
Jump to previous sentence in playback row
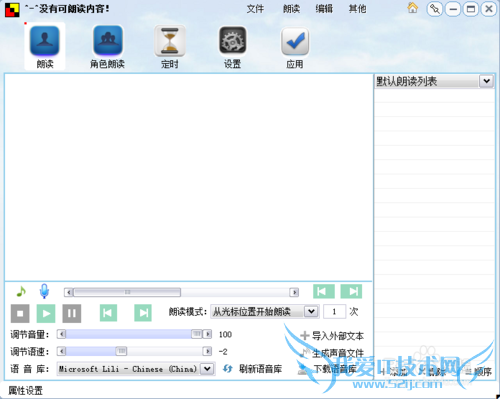pyautogui.click(x=108, y=313)
